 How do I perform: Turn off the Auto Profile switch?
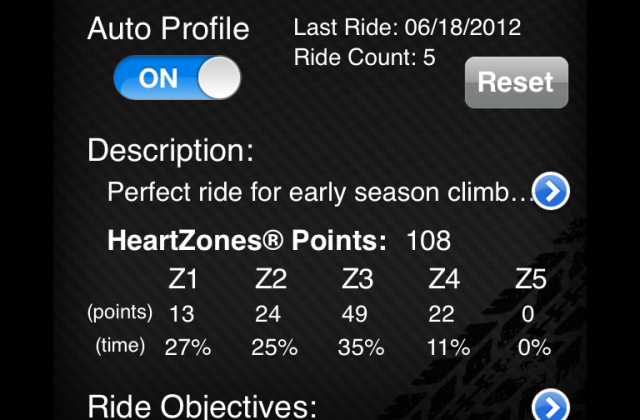pyautogui.click(x=177, y=78)
